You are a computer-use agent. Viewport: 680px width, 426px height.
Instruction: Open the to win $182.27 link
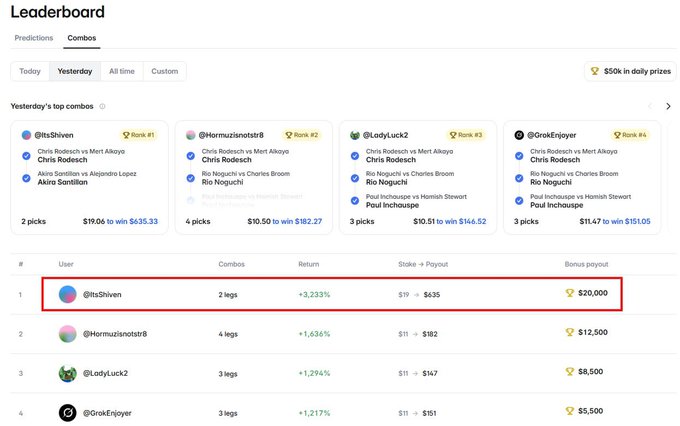click(297, 221)
